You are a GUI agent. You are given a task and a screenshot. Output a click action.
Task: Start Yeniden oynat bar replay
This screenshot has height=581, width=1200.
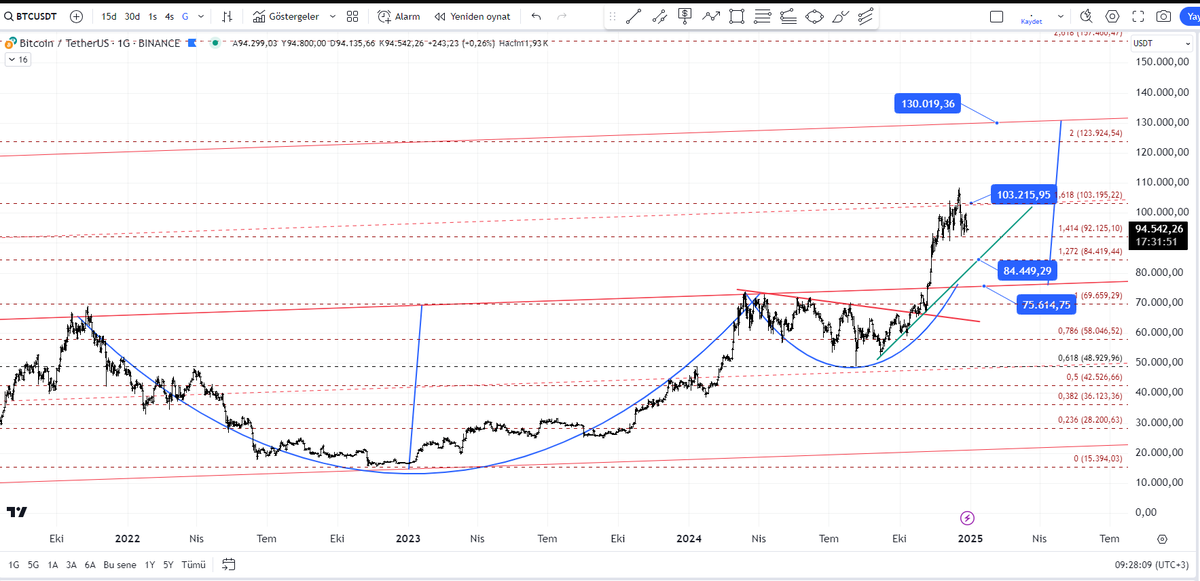(x=471, y=17)
